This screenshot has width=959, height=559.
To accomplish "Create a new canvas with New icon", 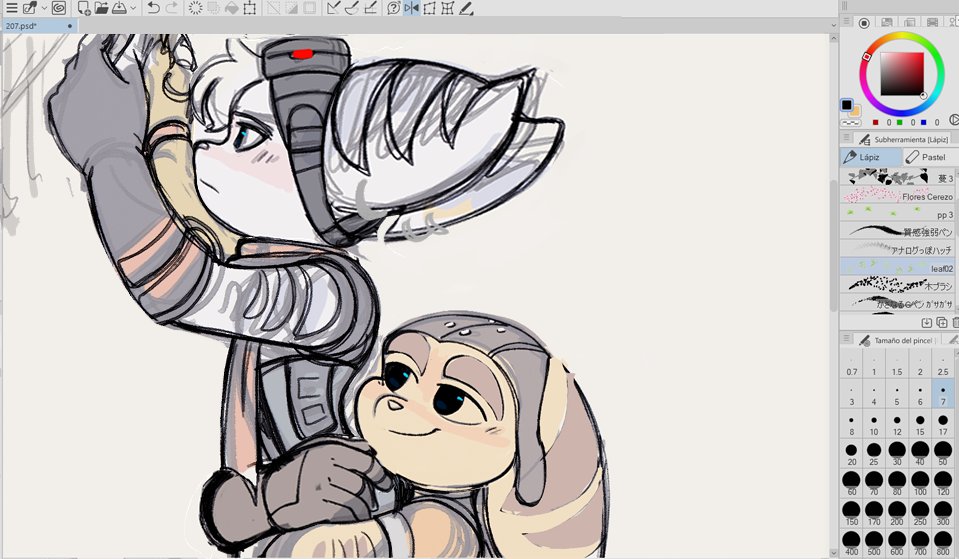I will [84, 8].
